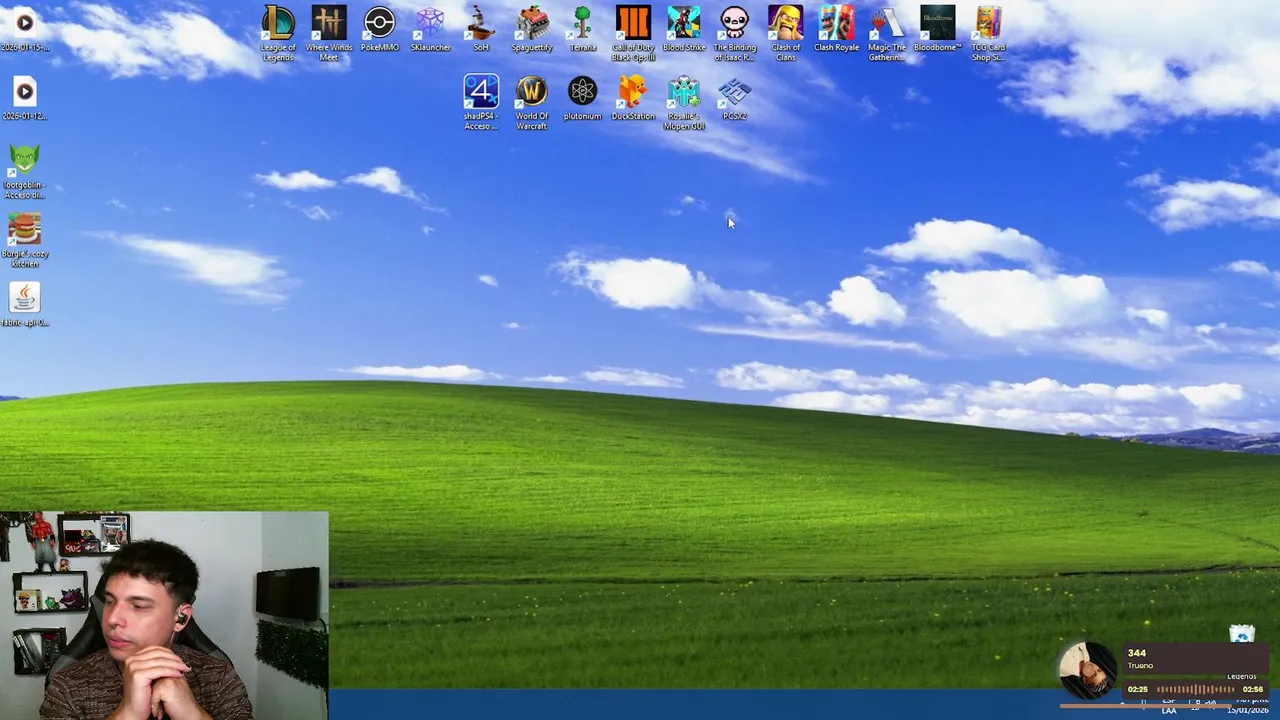
Task: Click the song waveform progress bar
Action: 1195,689
